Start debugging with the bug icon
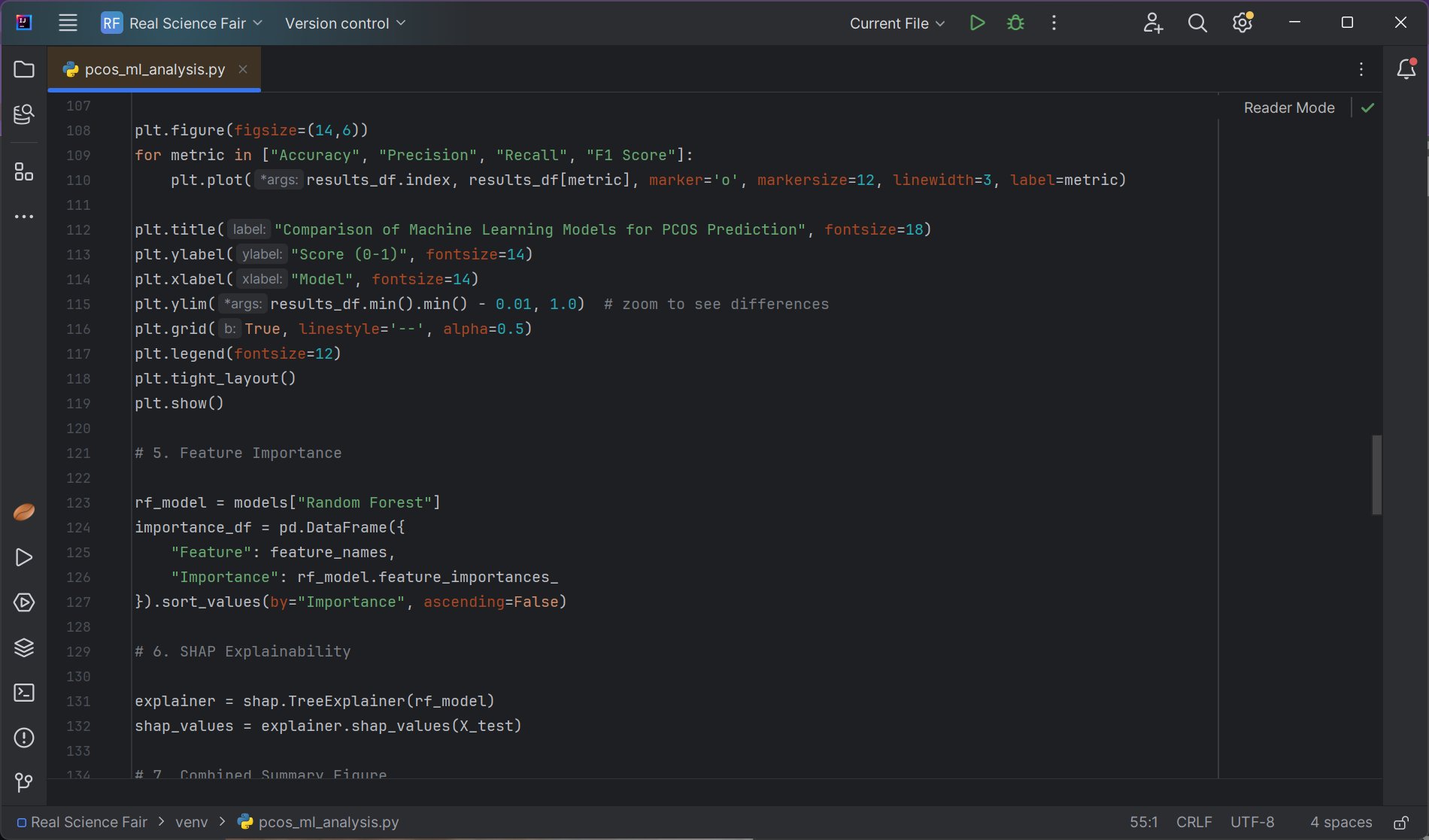Viewport: 1429px width, 840px height. 1015,23
